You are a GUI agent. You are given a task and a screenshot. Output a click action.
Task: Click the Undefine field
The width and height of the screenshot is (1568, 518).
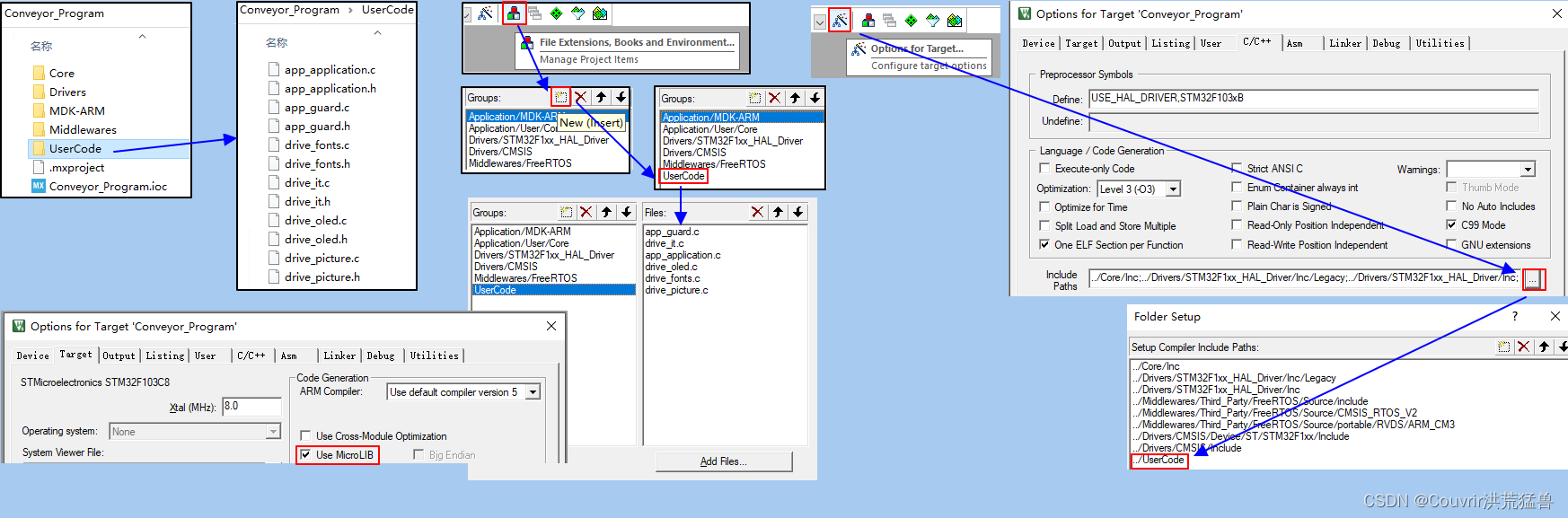(x=1313, y=121)
